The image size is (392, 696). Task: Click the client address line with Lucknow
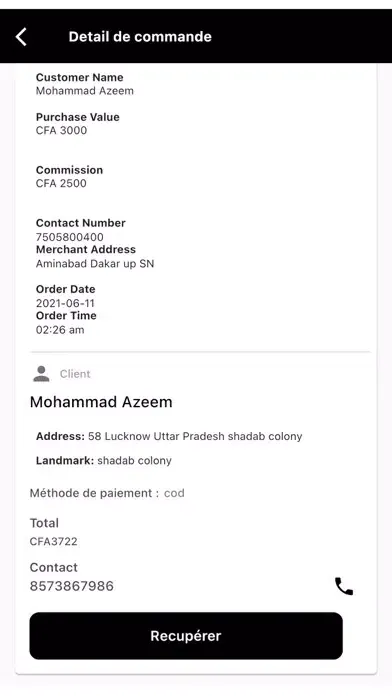pos(169,436)
